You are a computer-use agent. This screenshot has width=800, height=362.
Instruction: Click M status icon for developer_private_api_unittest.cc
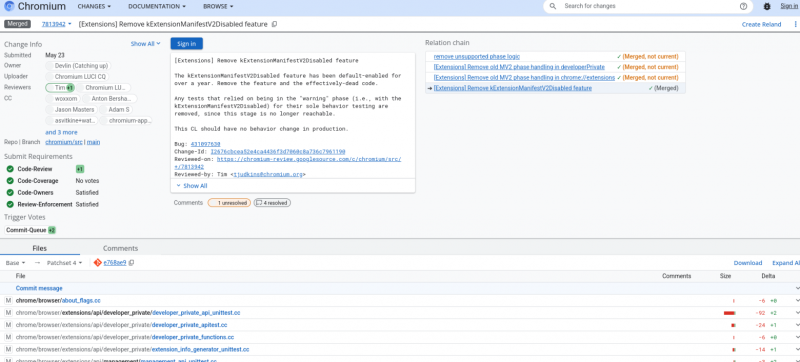(x=8, y=313)
